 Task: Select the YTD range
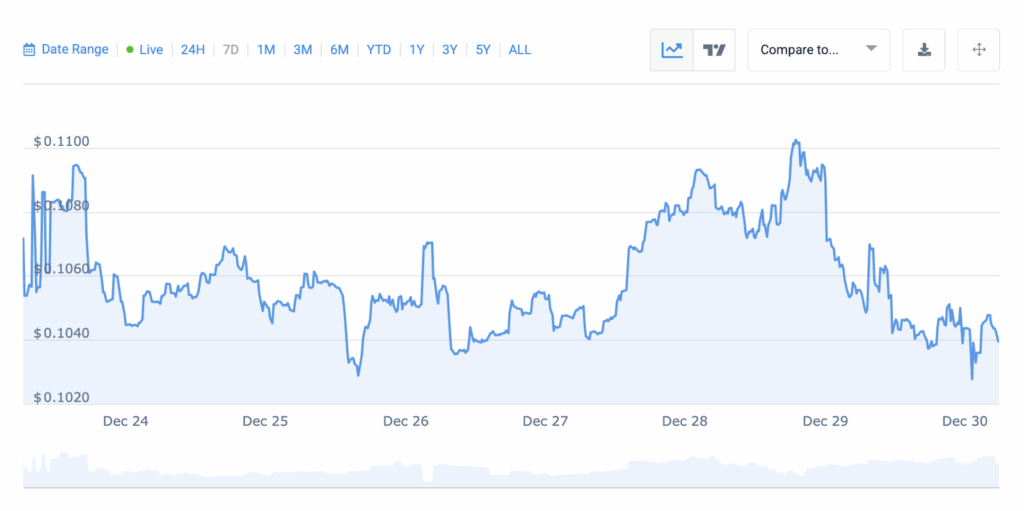379,49
